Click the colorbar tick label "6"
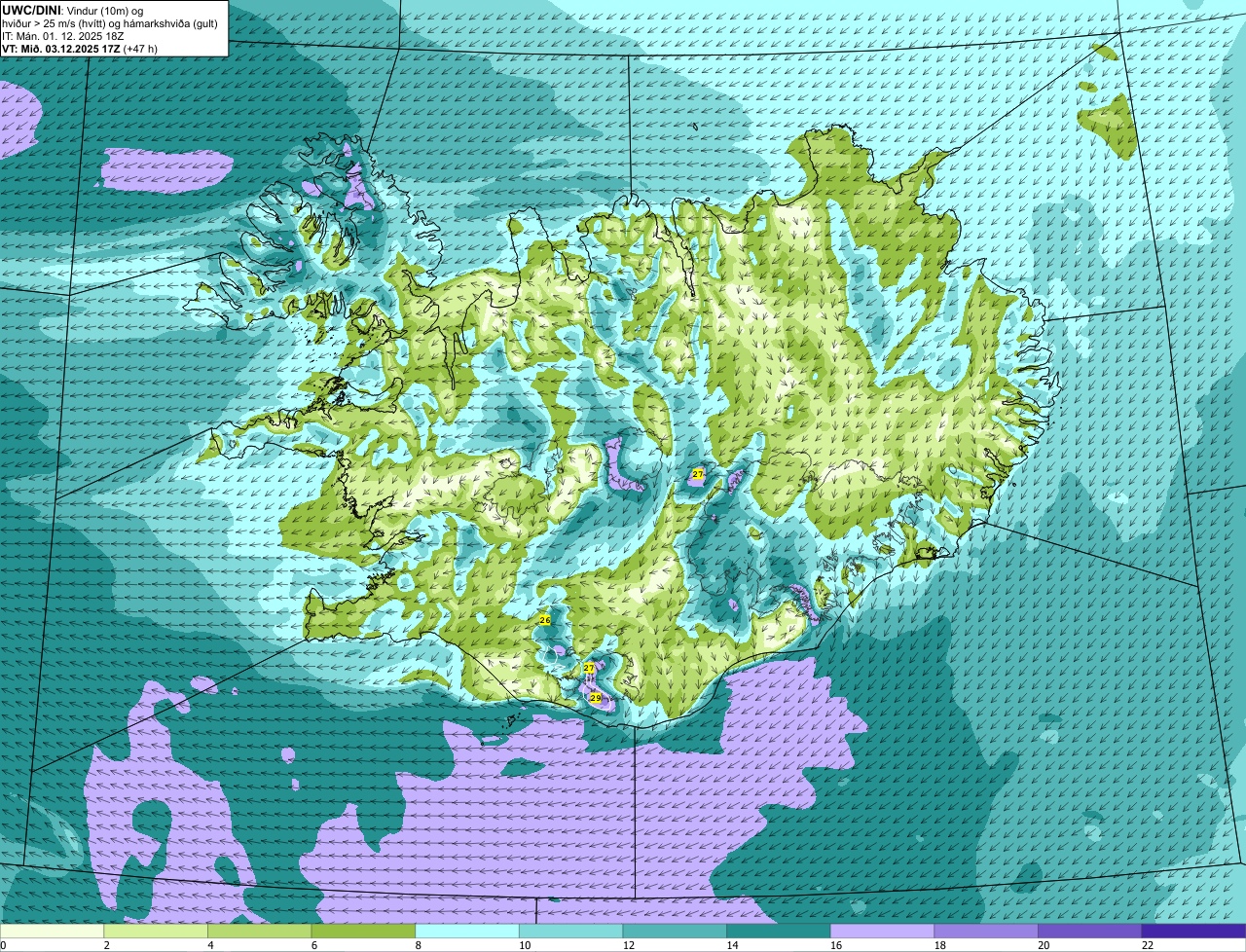Screen dimensions: 1246x952 (x=314, y=945)
